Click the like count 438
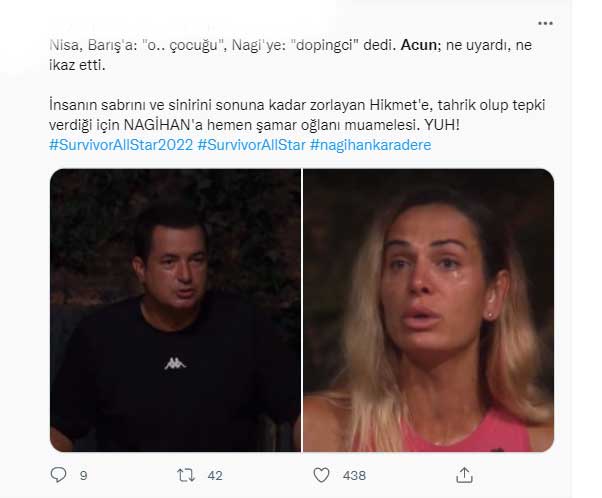Viewport: 602px width, 498px height. click(x=354, y=476)
